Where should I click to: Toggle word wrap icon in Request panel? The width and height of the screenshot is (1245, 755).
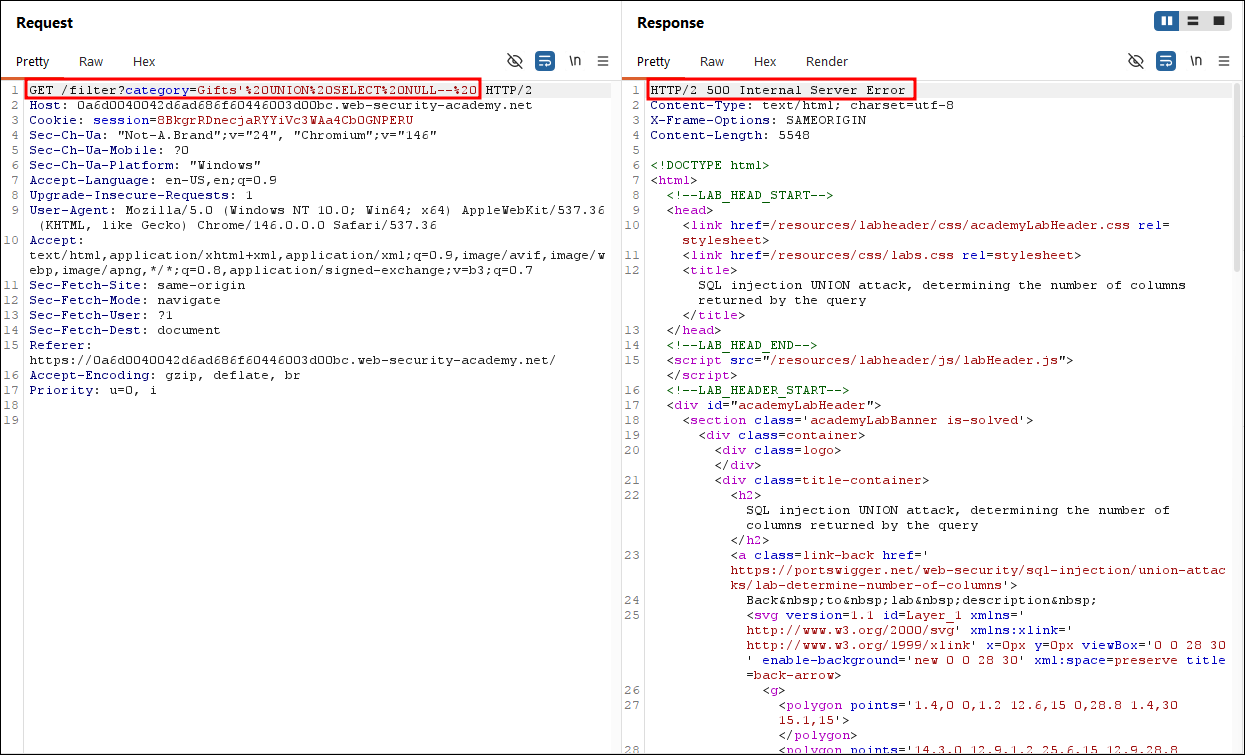point(545,61)
